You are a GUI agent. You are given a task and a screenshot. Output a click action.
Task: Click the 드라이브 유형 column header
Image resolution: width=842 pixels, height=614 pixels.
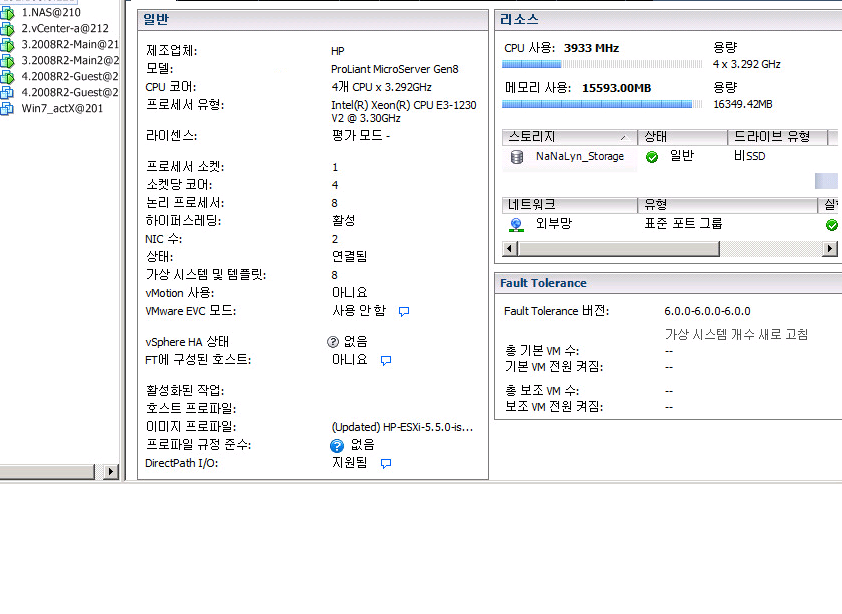(778, 137)
